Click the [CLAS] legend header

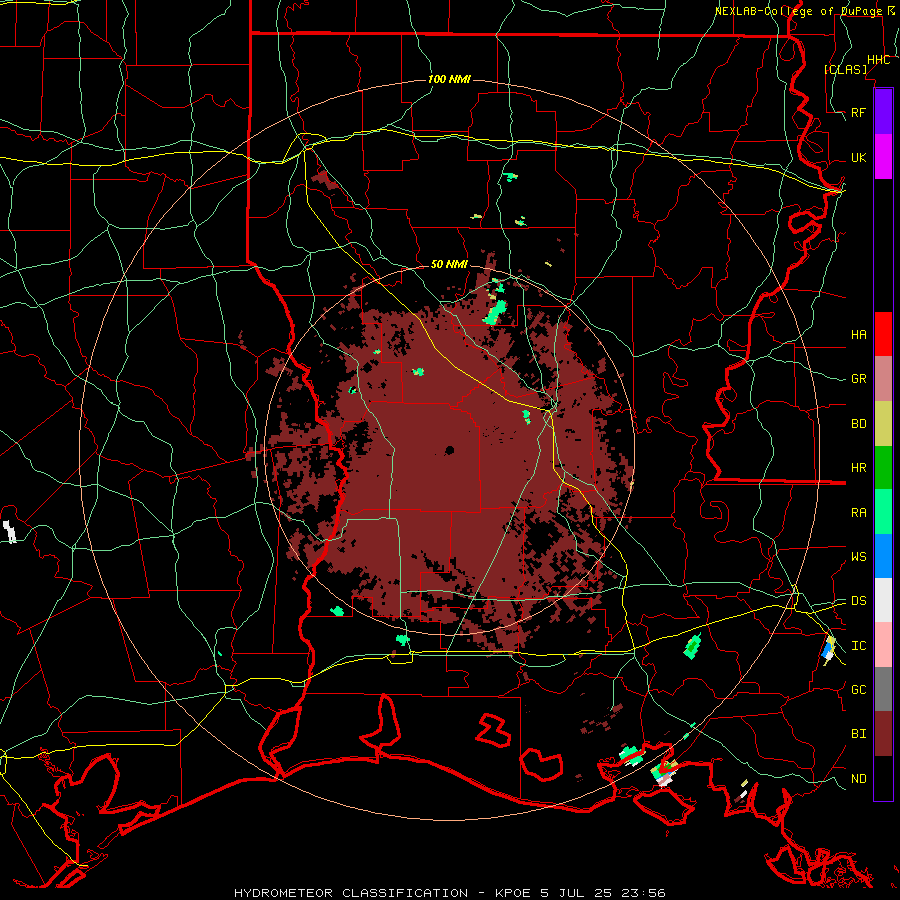click(x=845, y=69)
